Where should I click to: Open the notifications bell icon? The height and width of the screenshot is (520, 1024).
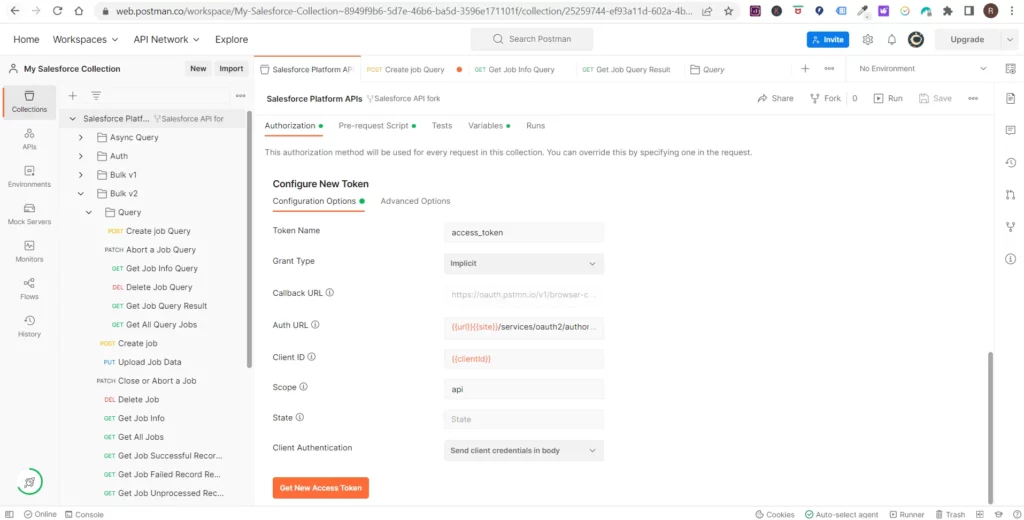(x=891, y=39)
